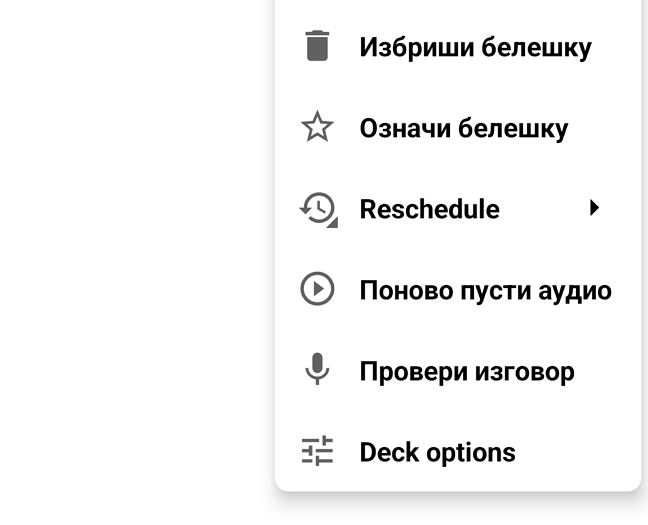The height and width of the screenshot is (525, 648).
Task: Select "Поново пусти аудио" menu entry
Action: 485,290
